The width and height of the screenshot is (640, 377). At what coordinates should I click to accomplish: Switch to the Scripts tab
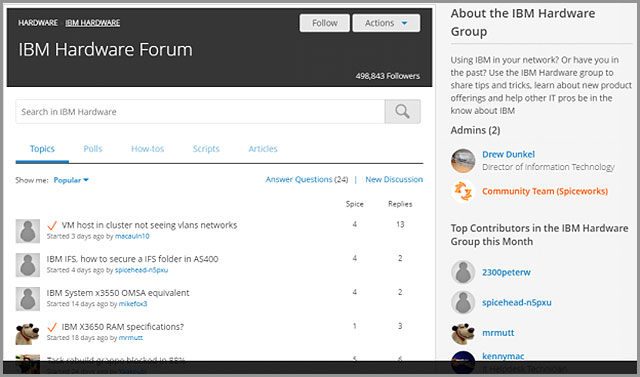click(x=206, y=149)
